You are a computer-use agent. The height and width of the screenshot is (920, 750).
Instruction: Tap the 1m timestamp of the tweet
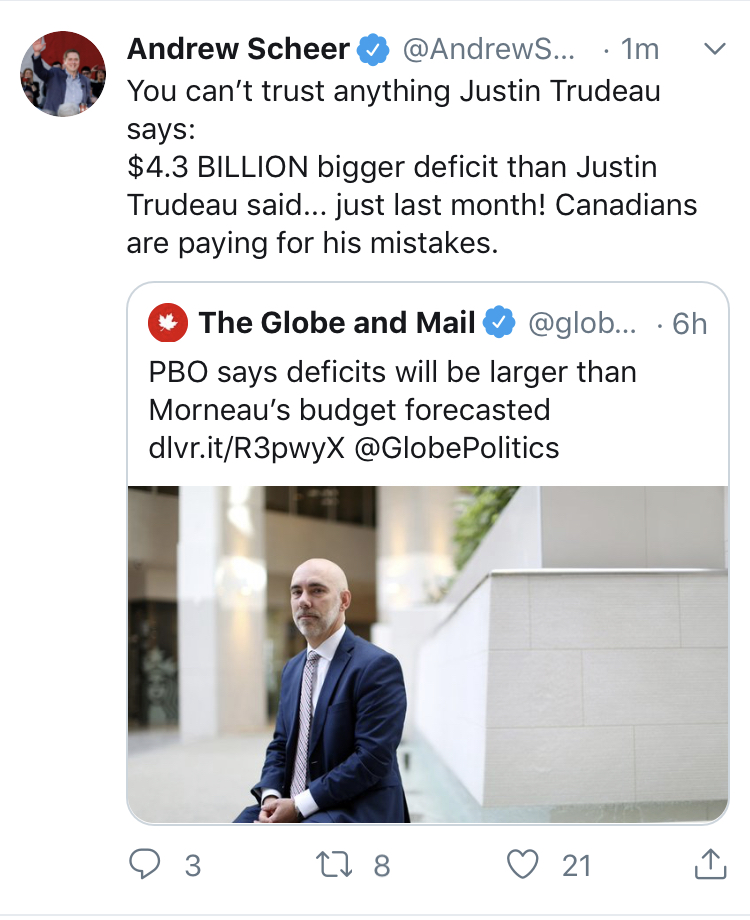[x=639, y=49]
